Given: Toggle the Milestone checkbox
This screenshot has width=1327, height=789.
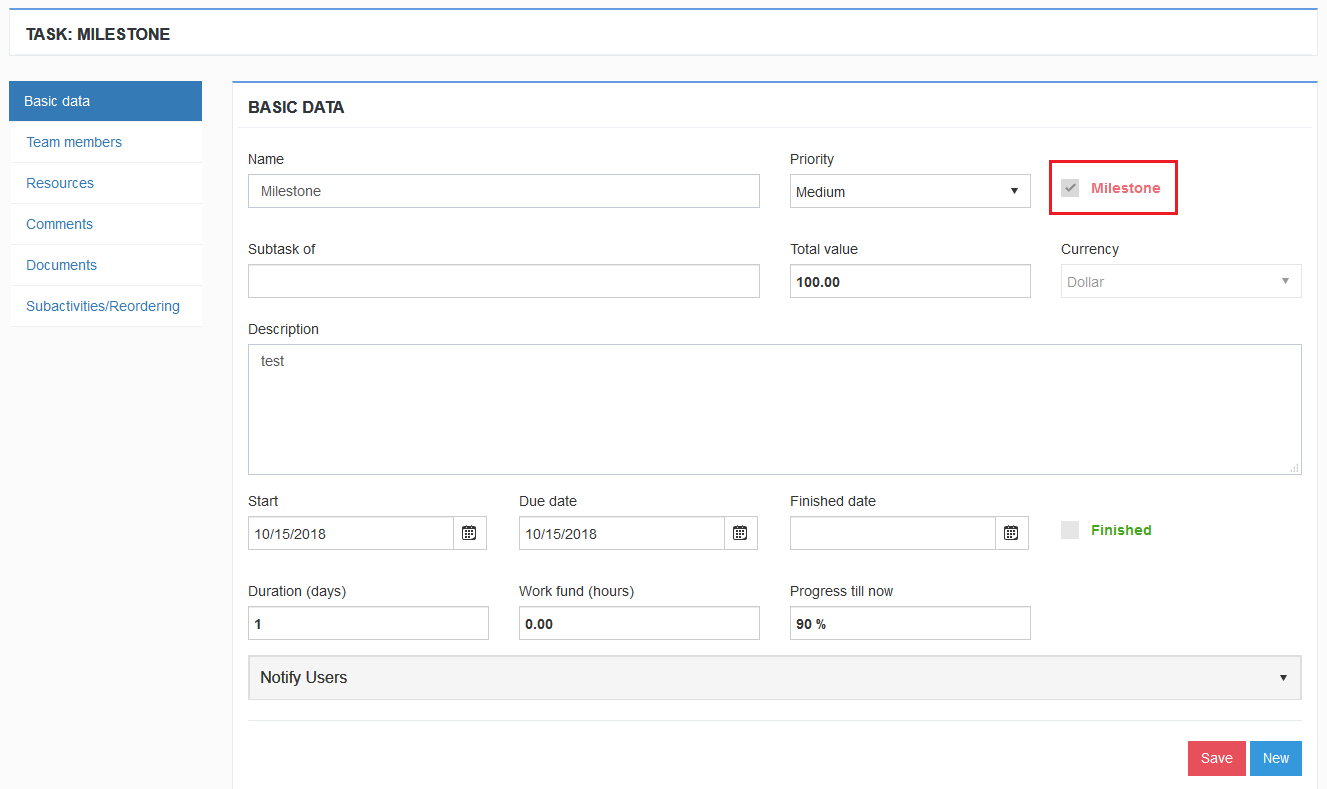Looking at the screenshot, I should click(1070, 188).
